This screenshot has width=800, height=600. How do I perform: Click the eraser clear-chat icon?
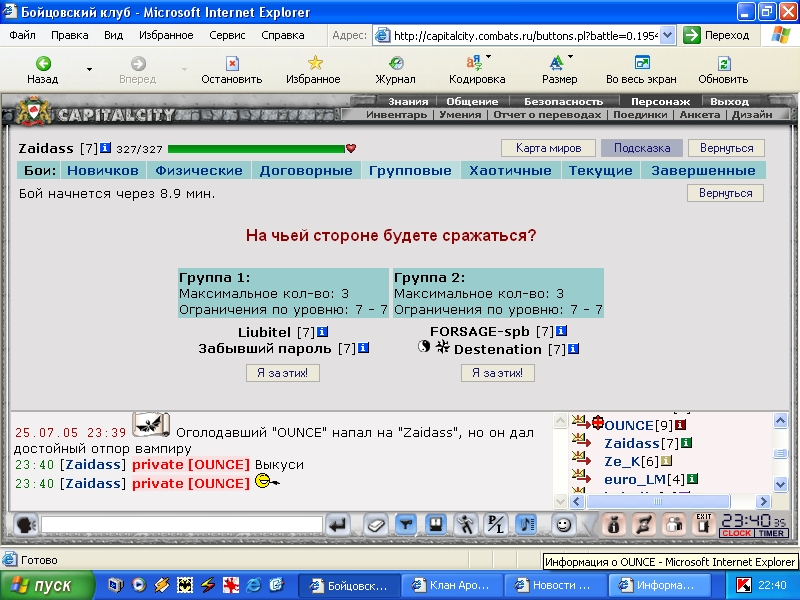tap(376, 524)
